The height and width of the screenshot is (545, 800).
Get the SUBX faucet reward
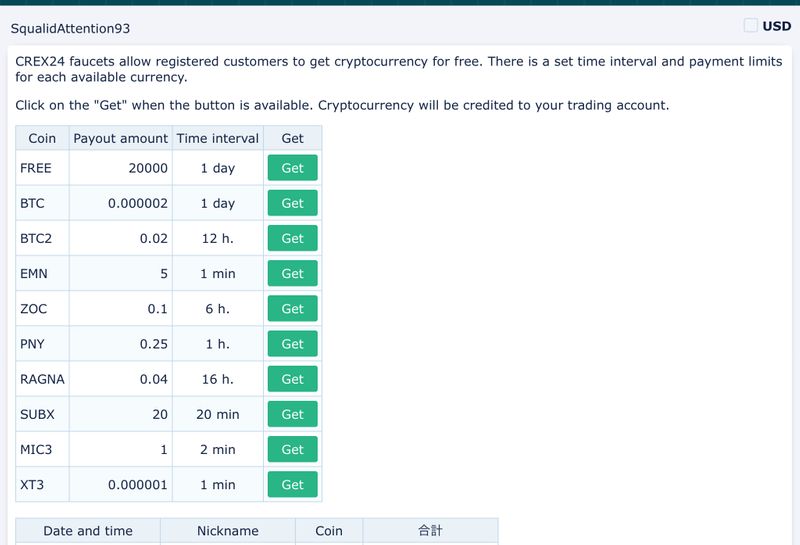tap(292, 414)
